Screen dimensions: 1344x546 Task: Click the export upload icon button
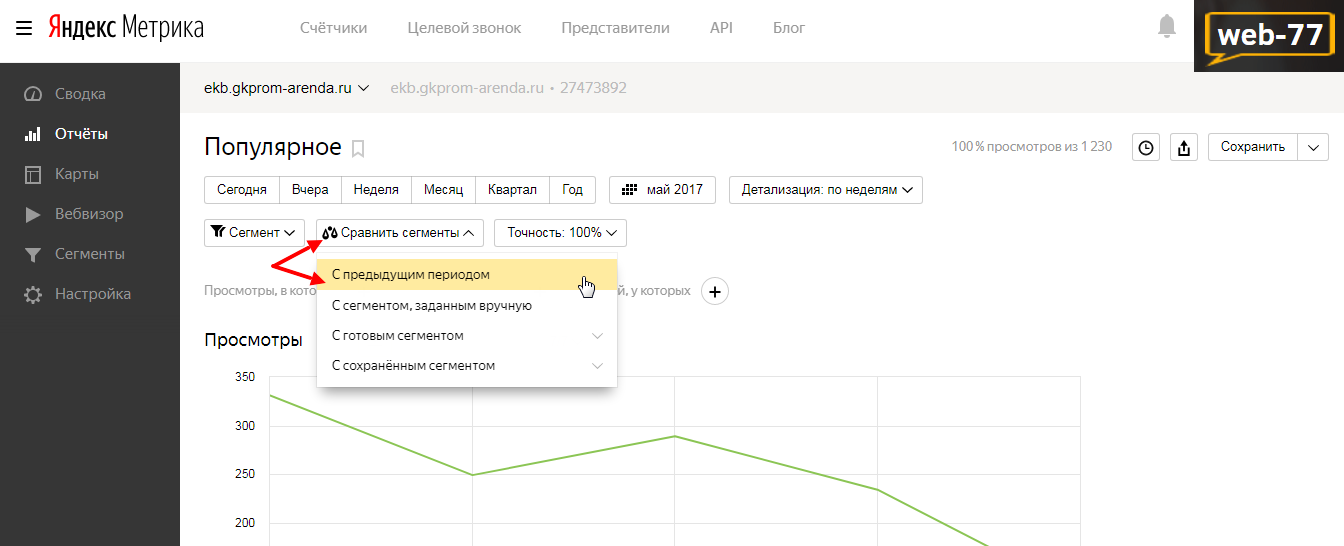[1184, 147]
